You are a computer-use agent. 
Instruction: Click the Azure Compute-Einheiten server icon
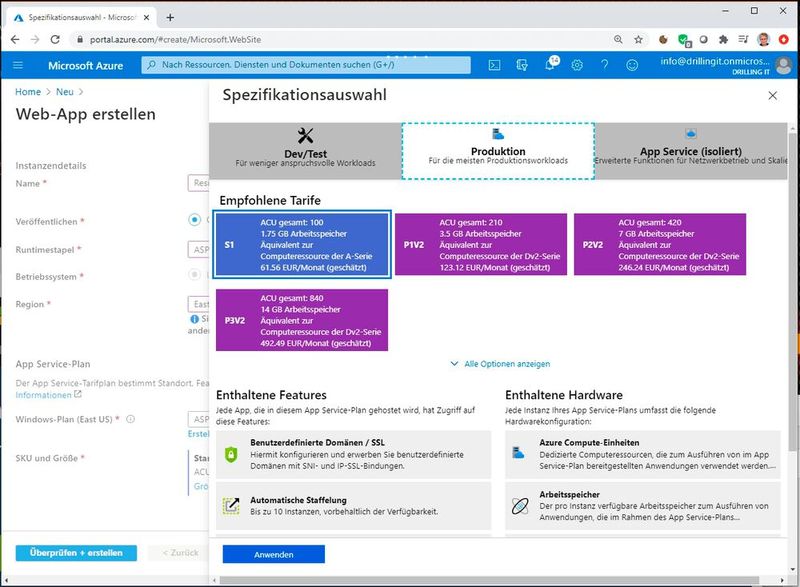518,453
